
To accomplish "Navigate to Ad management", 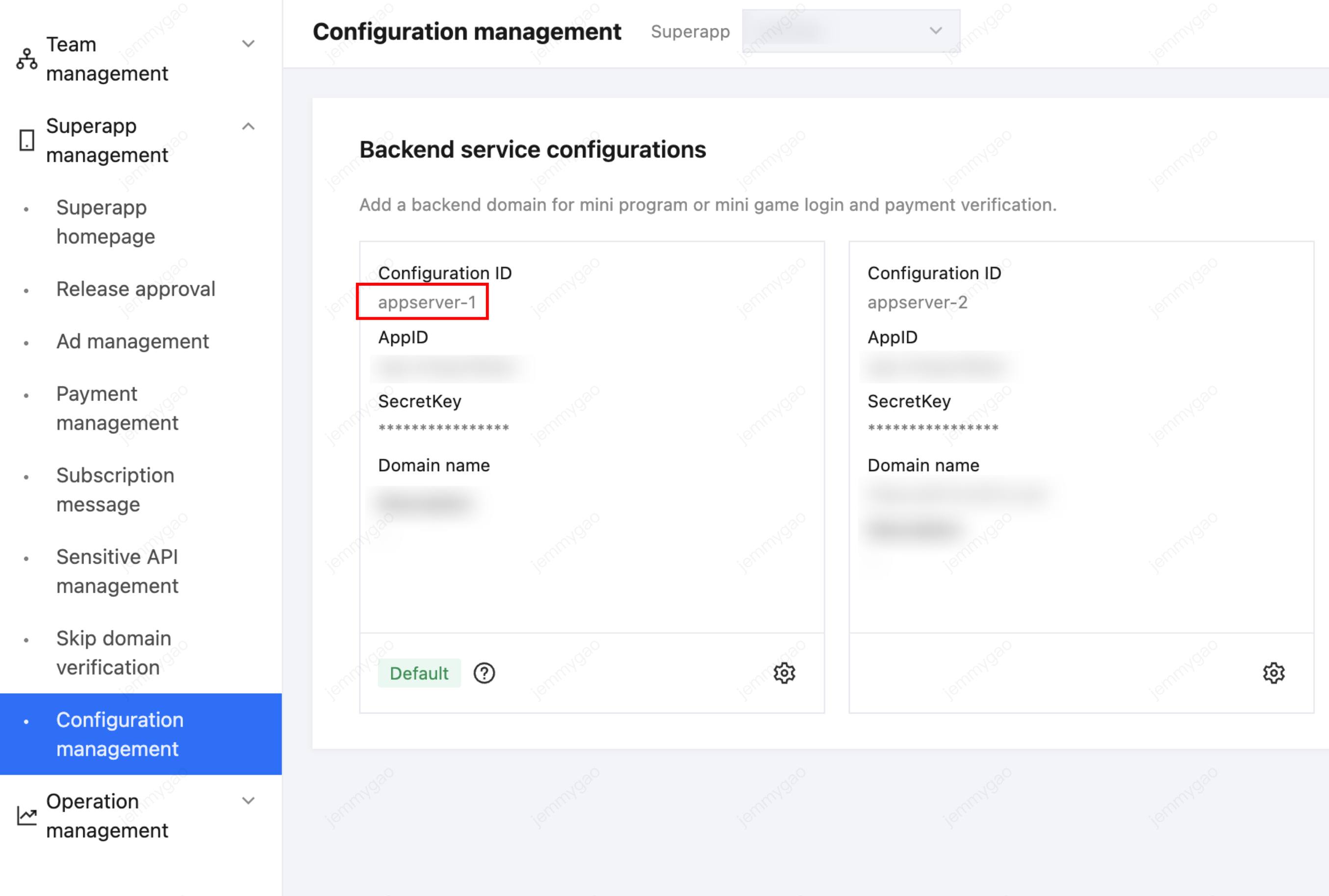I will pos(132,342).
